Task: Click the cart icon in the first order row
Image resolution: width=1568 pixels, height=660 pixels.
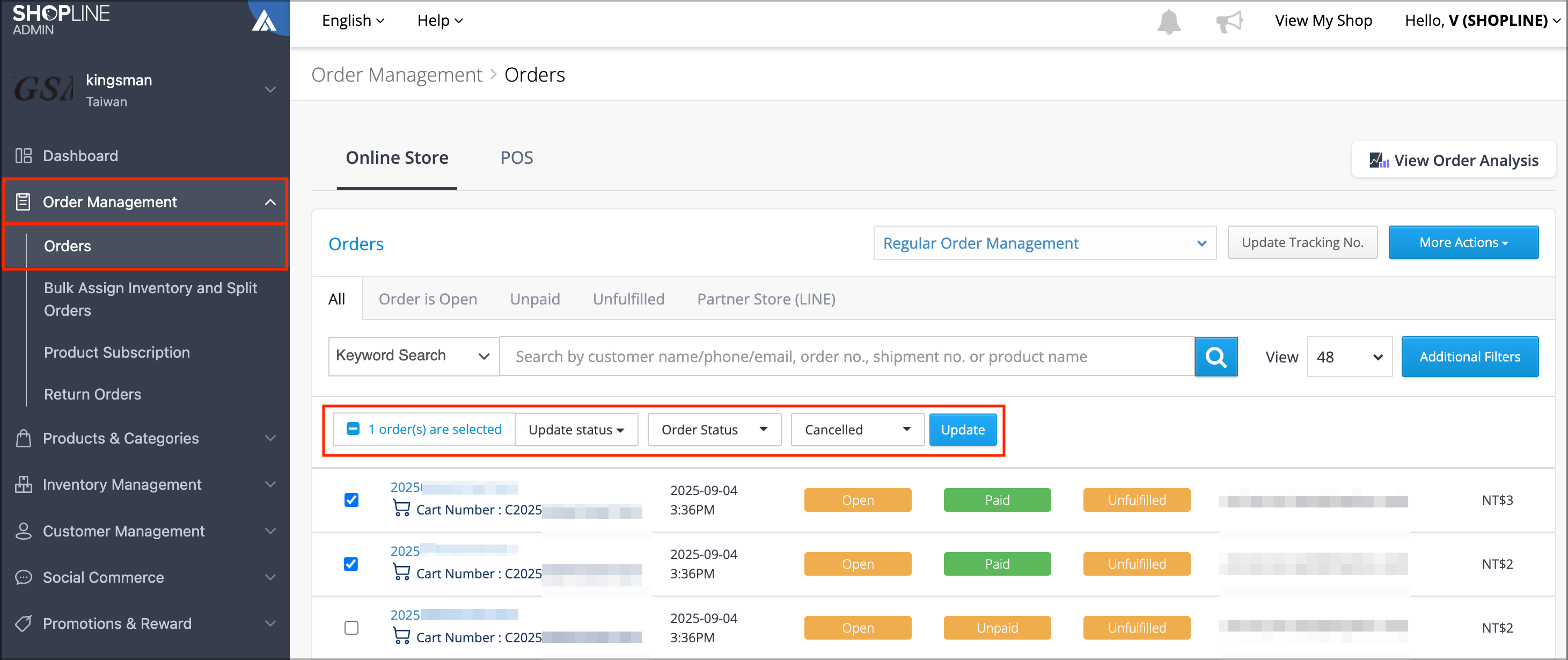Action: [401, 508]
